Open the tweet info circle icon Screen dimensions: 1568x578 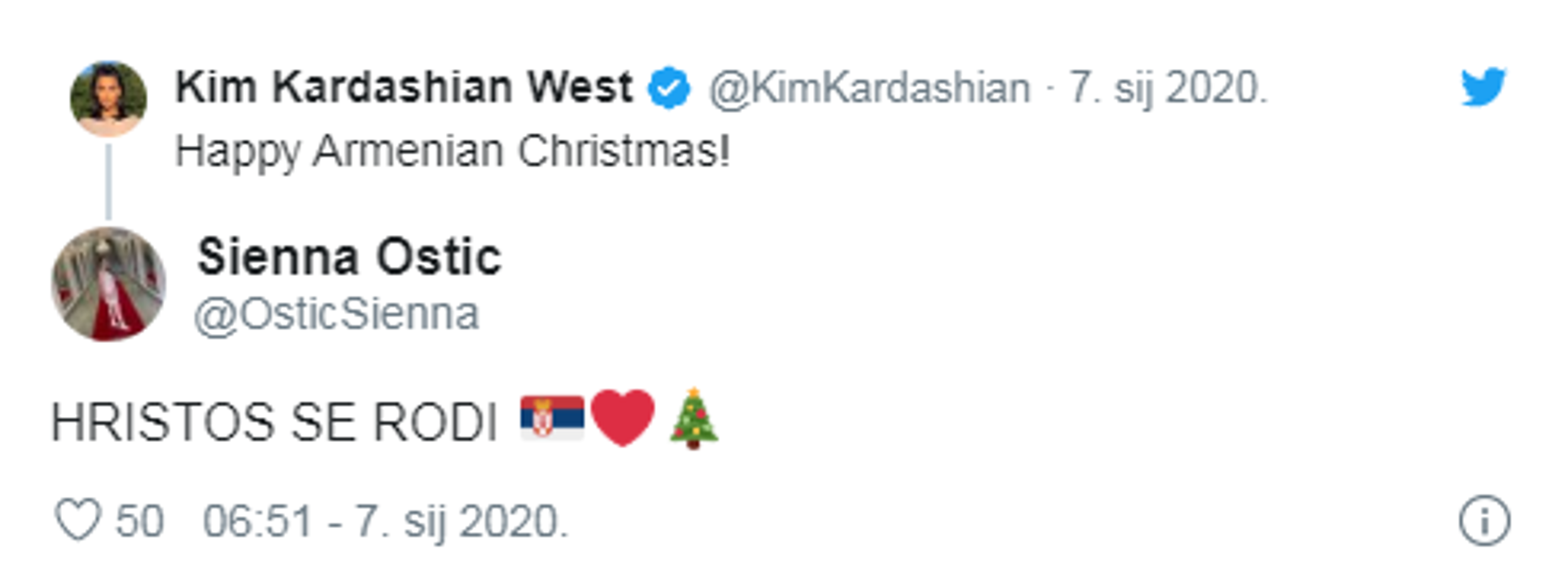coord(1484,521)
